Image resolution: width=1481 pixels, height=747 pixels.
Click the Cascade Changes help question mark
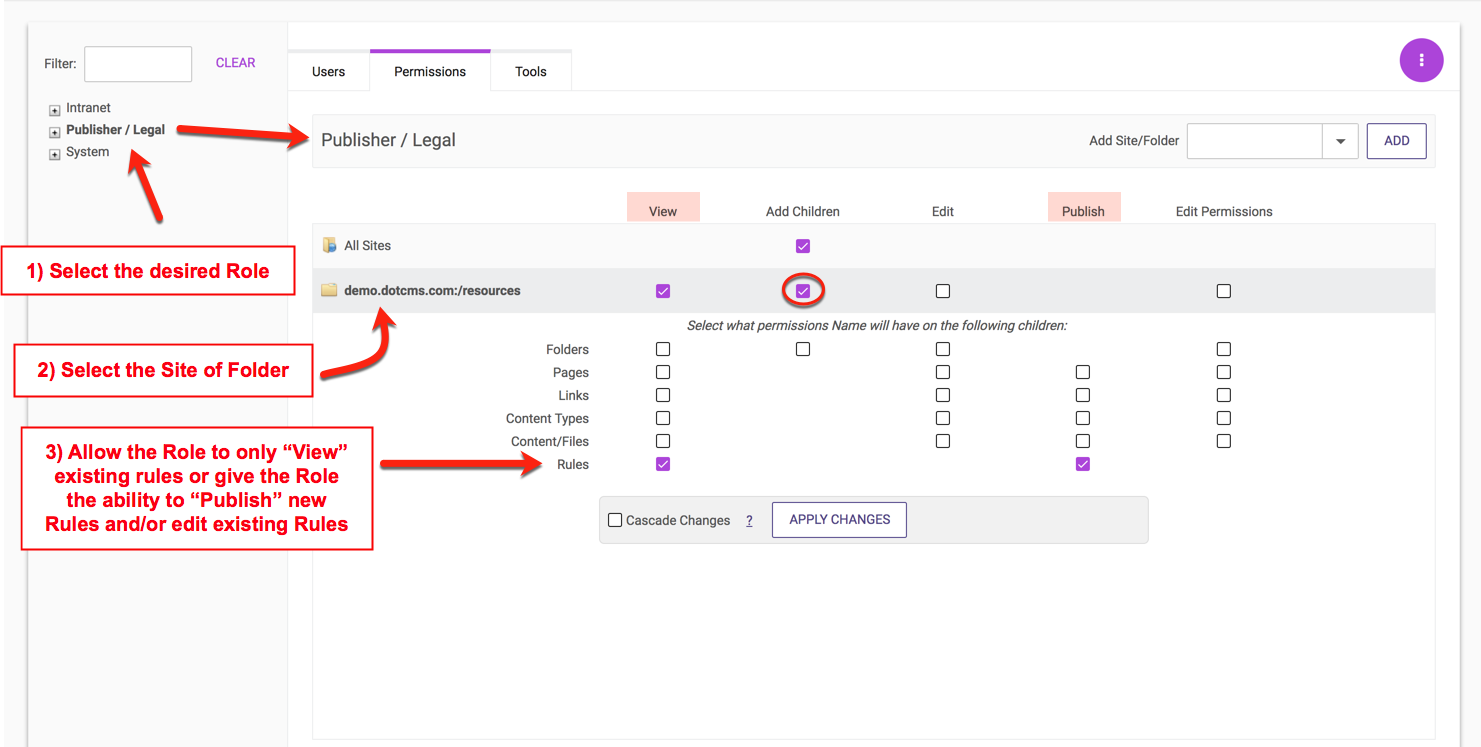click(749, 521)
